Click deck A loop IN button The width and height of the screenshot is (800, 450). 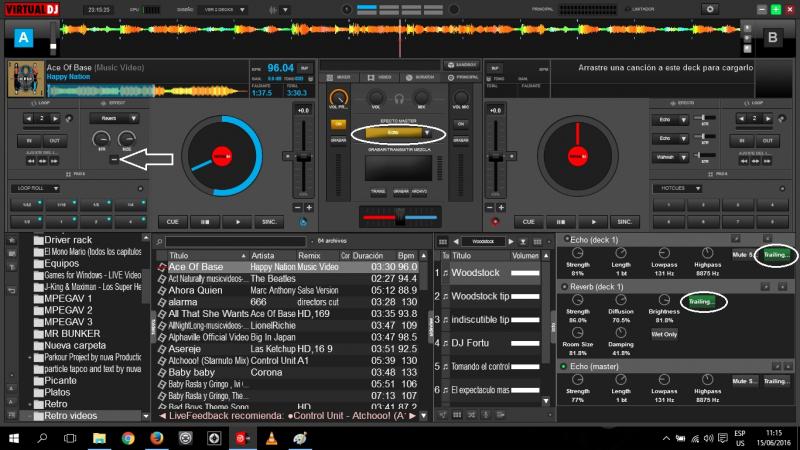tap(29, 141)
